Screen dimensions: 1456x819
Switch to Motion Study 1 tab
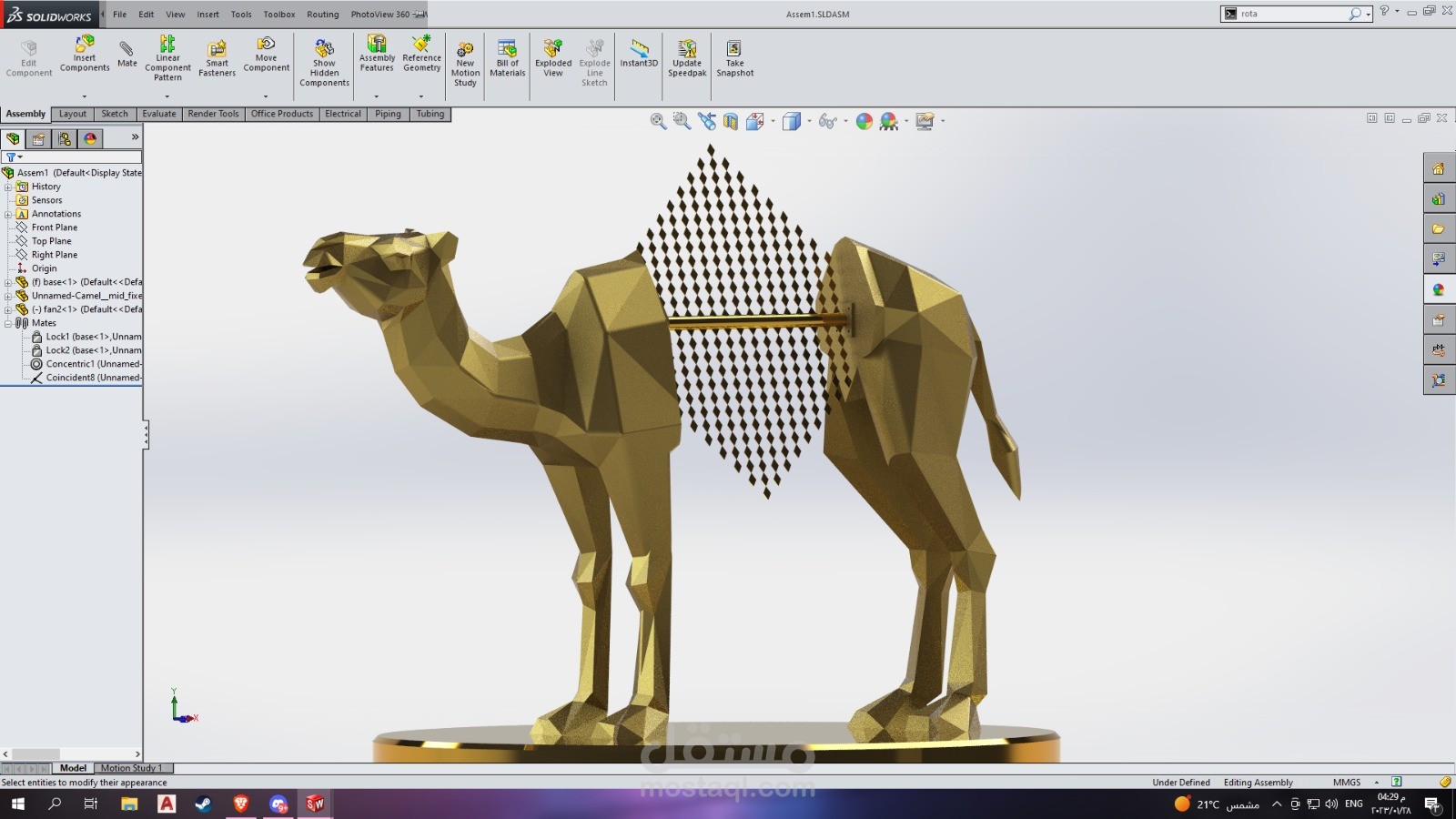point(132,768)
